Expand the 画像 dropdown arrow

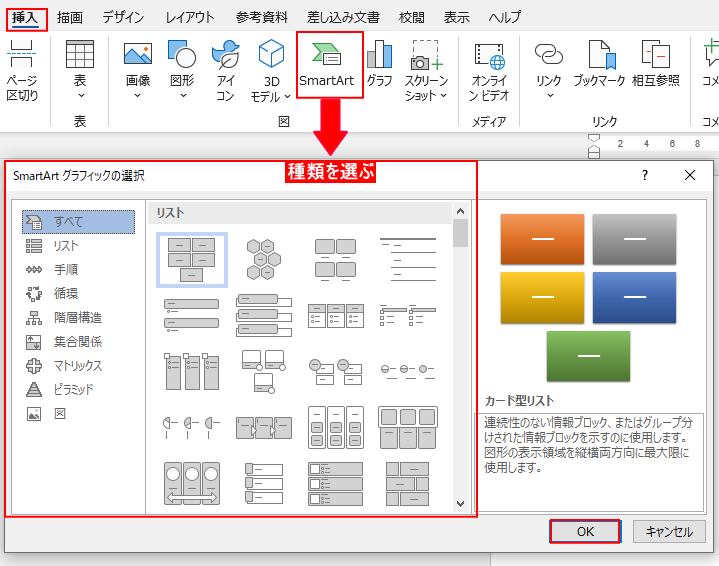coord(138,96)
